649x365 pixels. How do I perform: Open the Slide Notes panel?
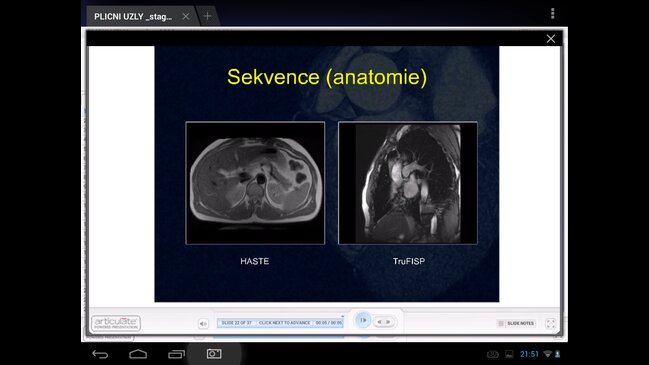pos(516,323)
